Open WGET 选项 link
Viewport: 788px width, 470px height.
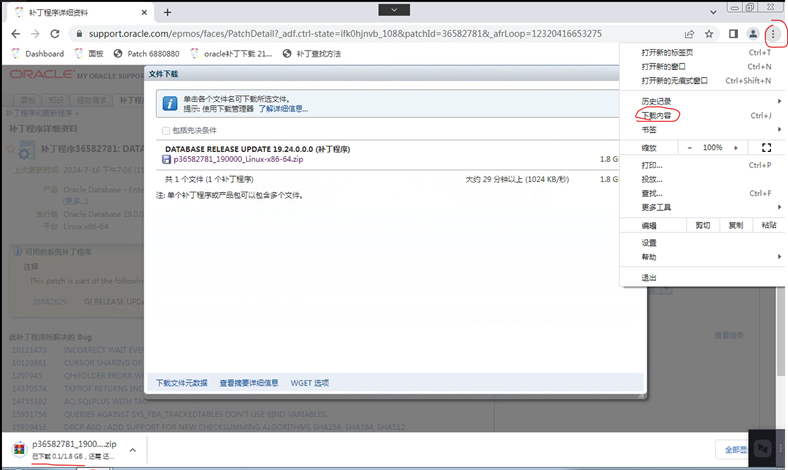(x=310, y=383)
